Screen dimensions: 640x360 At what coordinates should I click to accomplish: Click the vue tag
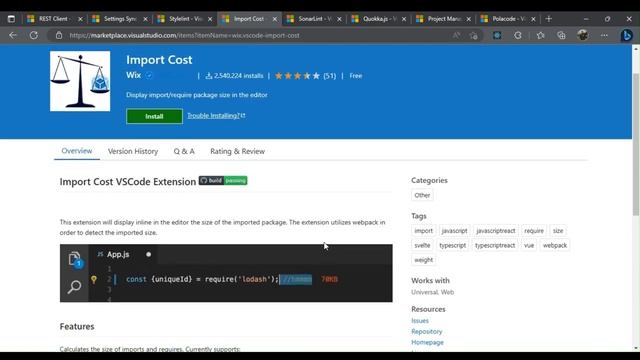pos(529,245)
